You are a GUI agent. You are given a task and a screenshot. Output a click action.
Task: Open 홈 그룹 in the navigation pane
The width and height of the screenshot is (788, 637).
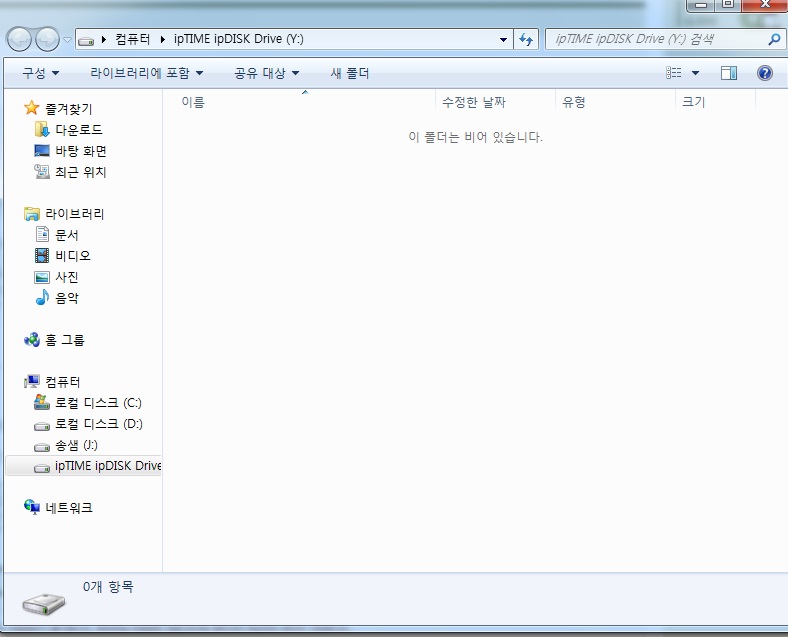click(65, 340)
